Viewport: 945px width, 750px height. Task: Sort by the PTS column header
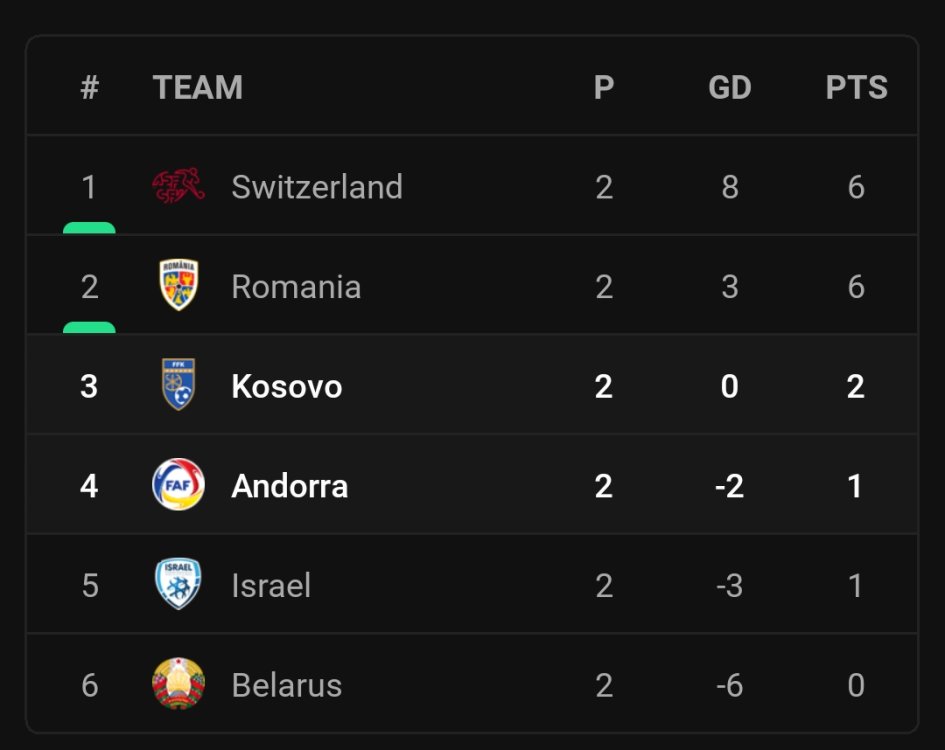click(x=856, y=88)
